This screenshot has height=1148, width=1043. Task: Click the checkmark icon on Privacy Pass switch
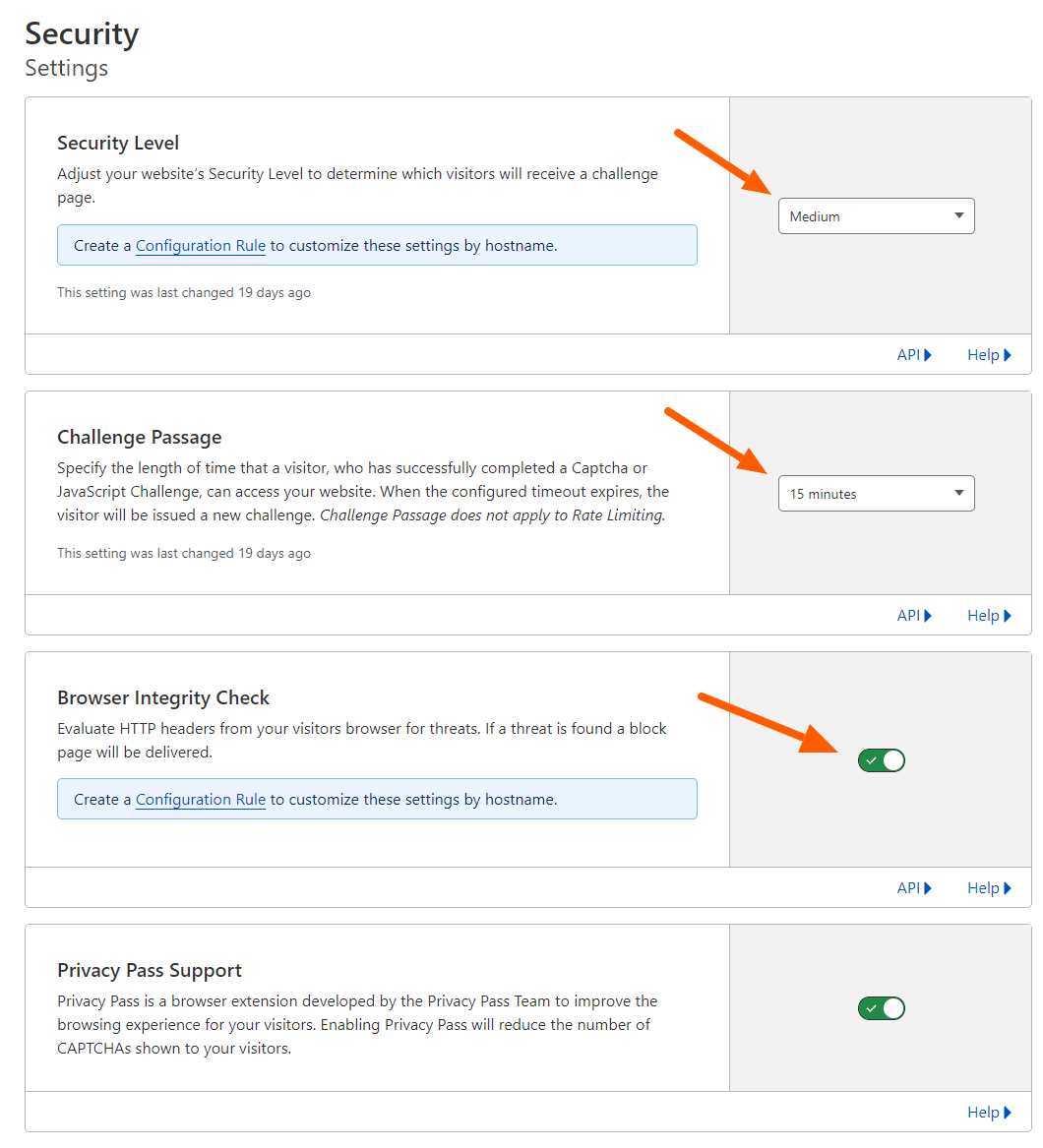point(872,1007)
